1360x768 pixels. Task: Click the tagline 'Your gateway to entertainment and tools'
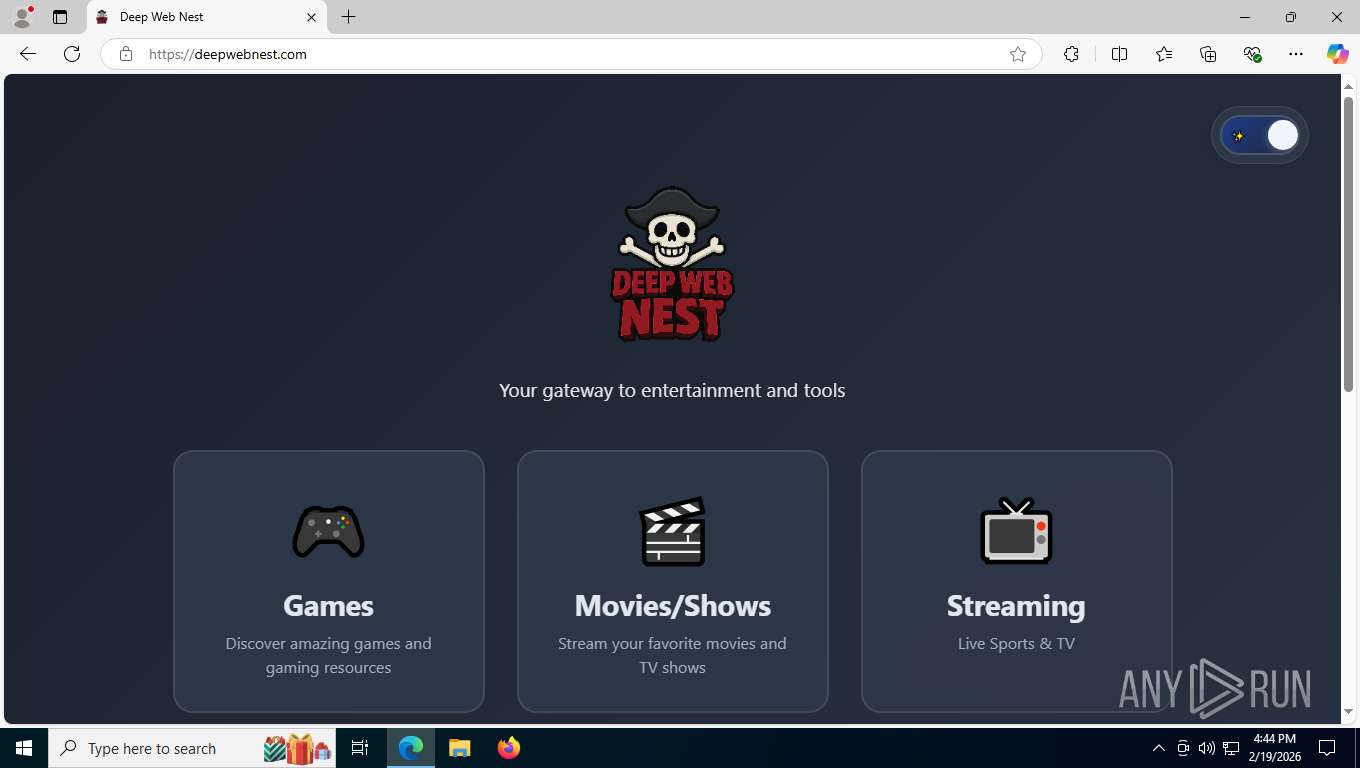(x=672, y=390)
